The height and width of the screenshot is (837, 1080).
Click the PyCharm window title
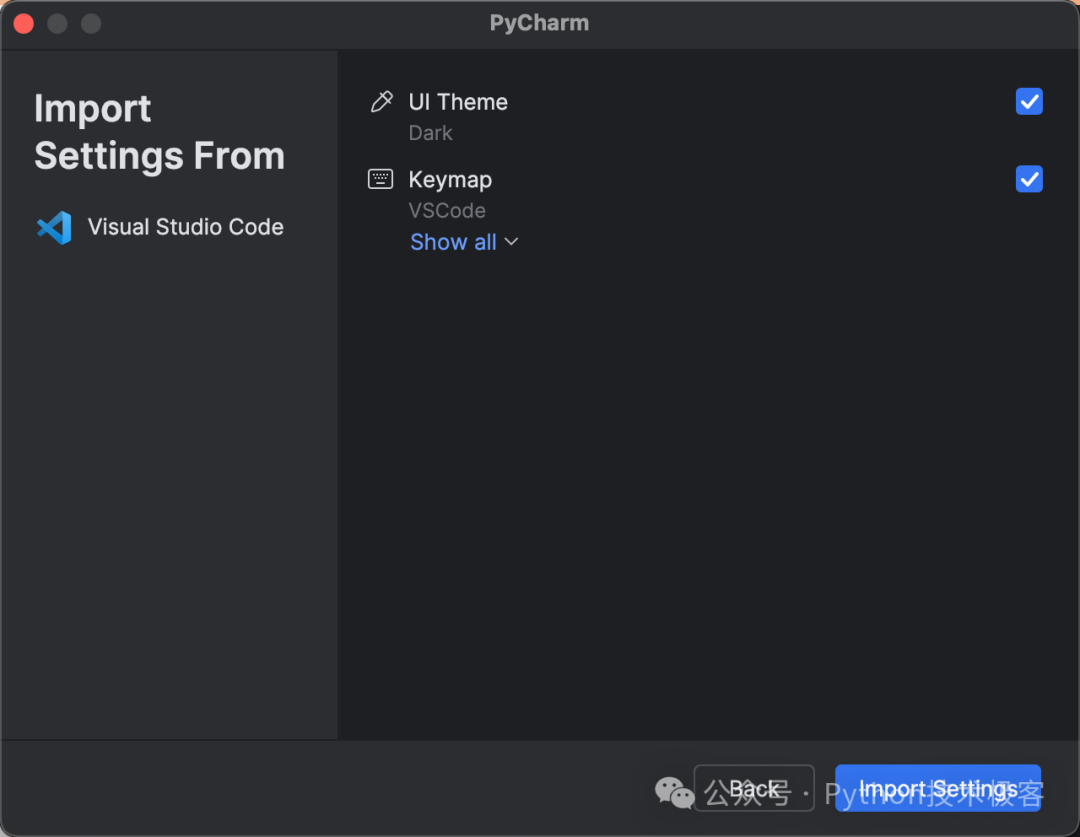tap(539, 23)
